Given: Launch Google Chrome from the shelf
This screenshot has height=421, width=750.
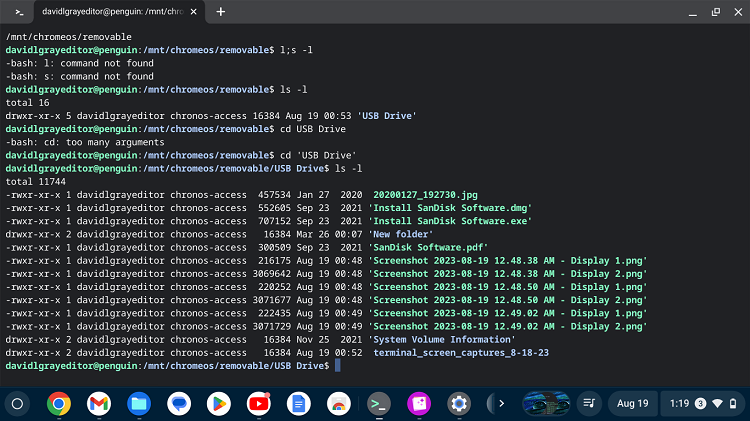Looking at the screenshot, I should (x=59, y=403).
